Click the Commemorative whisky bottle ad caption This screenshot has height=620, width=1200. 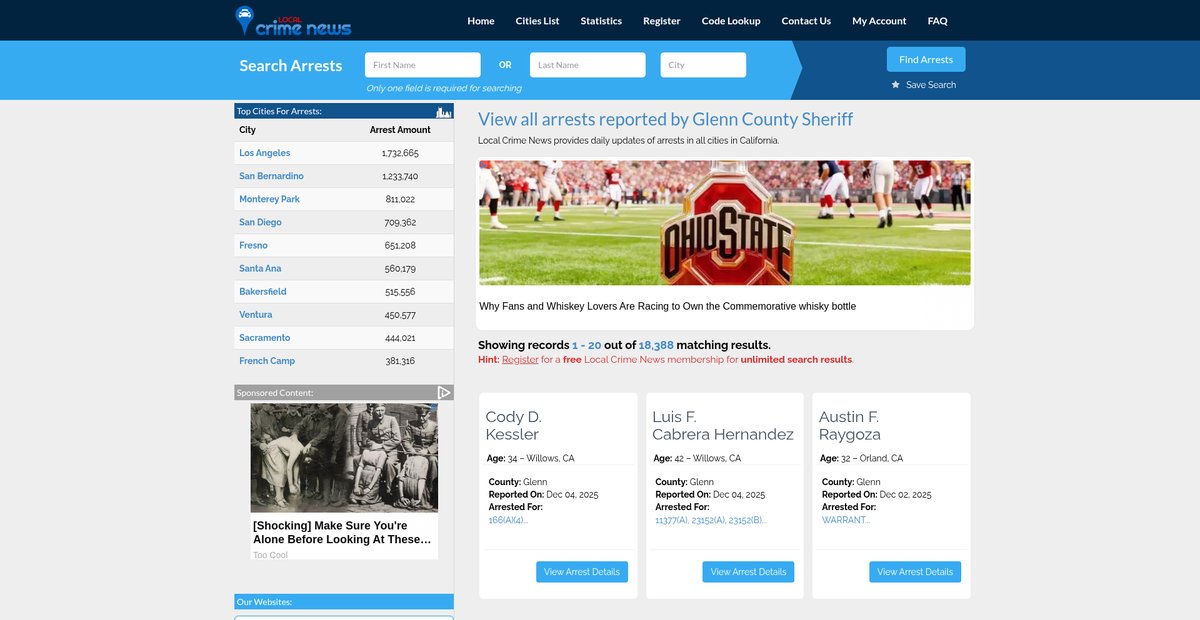point(667,306)
